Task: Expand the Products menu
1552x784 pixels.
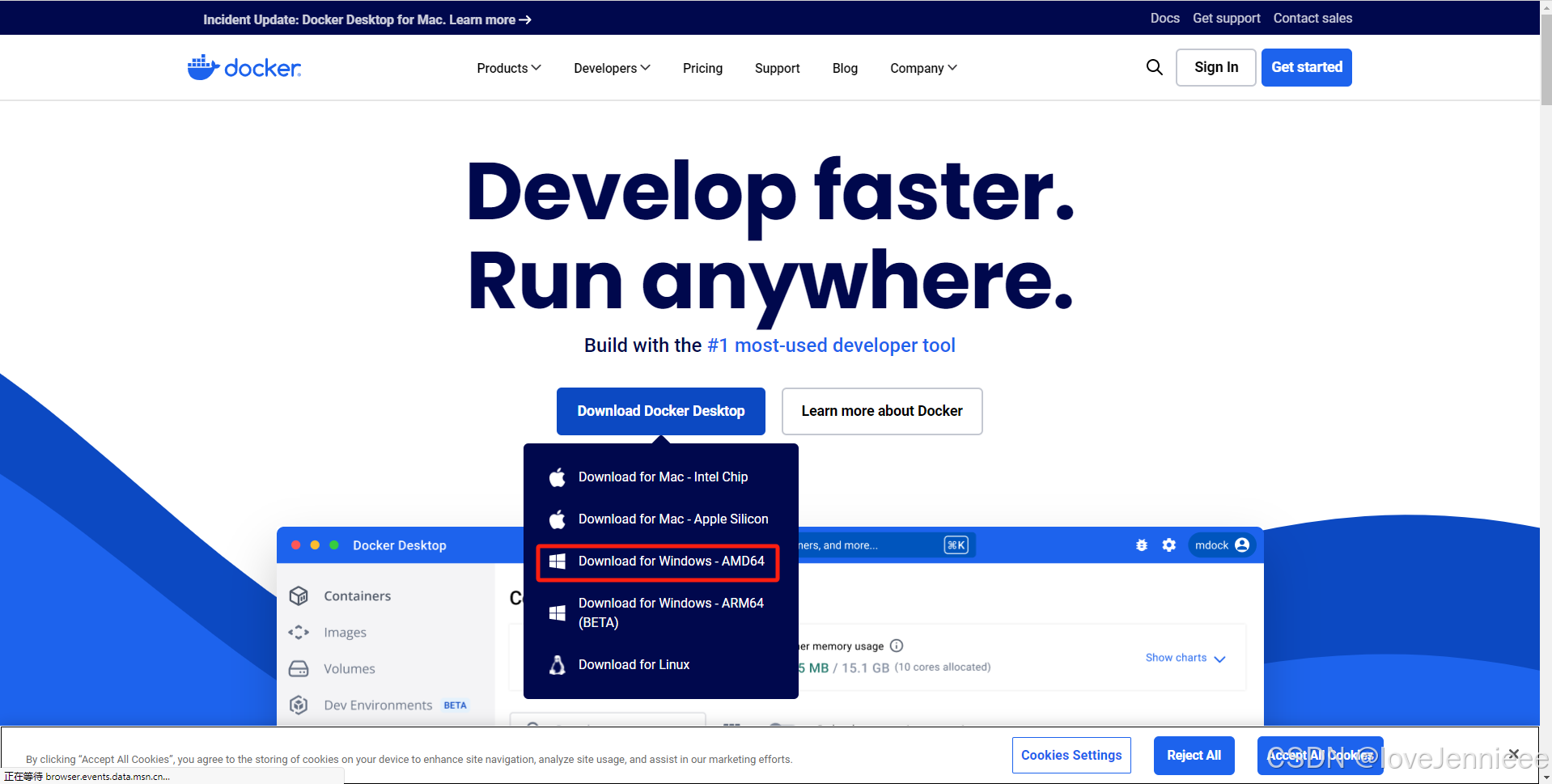Action: pyautogui.click(x=509, y=68)
